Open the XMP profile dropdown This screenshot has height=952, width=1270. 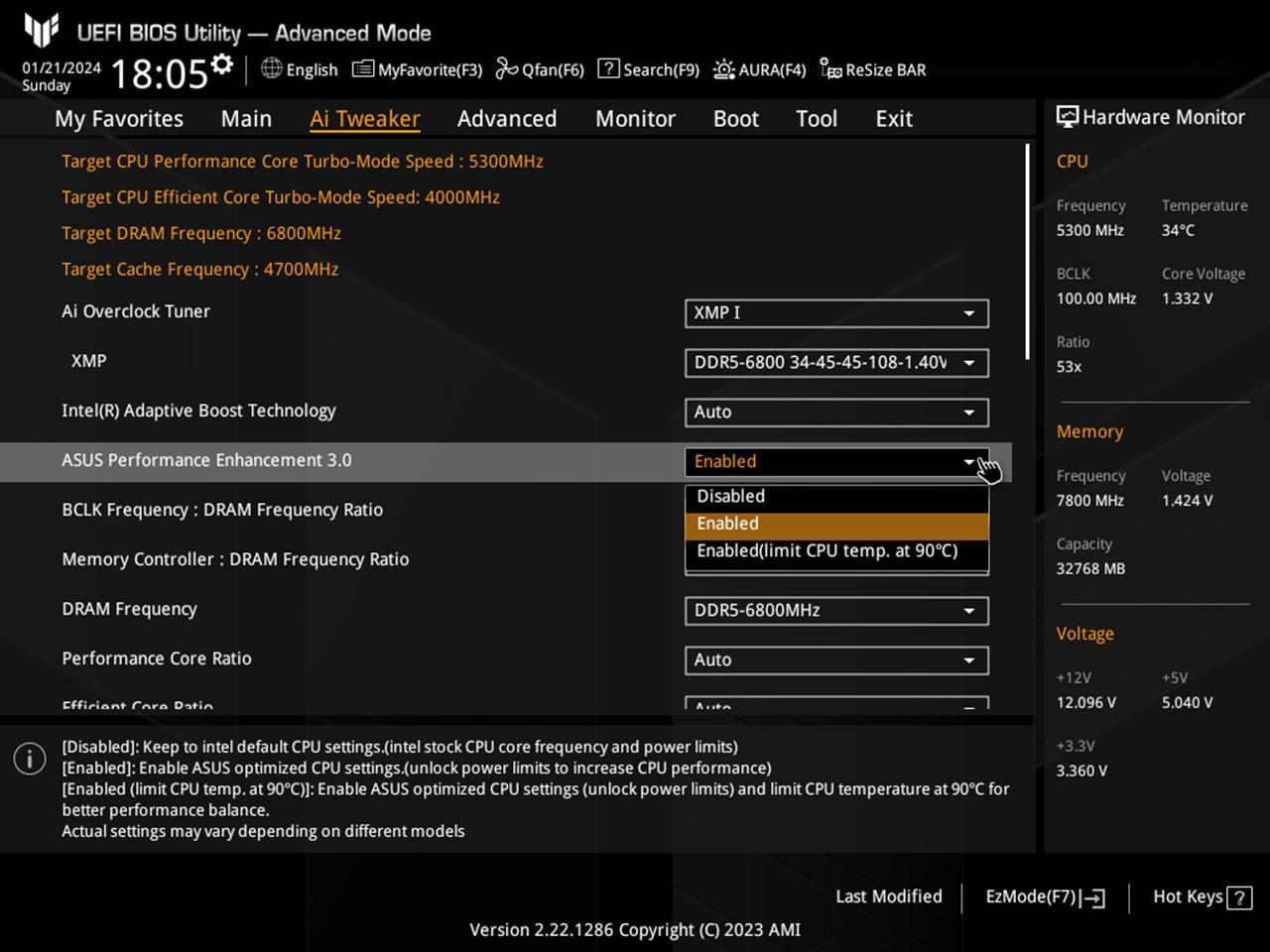coord(836,363)
